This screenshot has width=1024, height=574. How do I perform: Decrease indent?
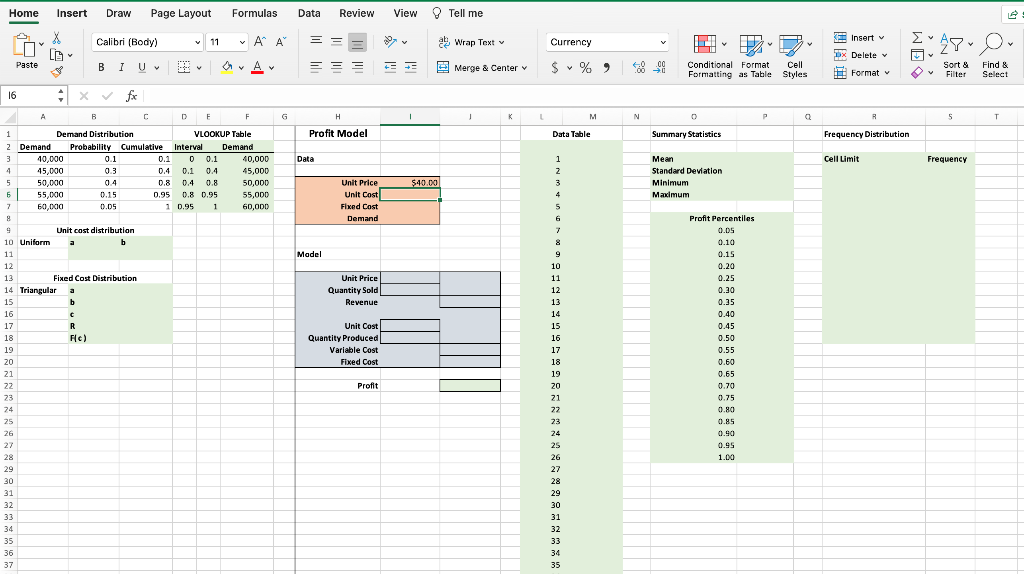[391, 67]
